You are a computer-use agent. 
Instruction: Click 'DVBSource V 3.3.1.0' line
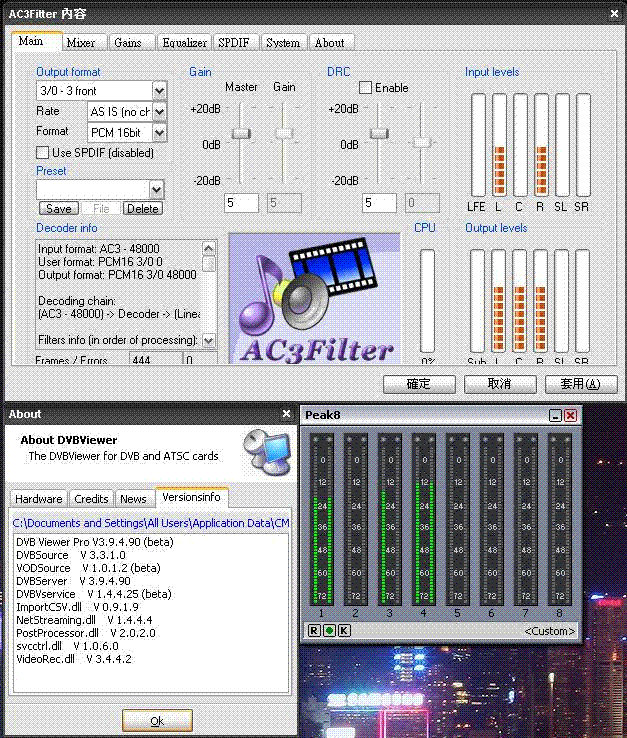71,555
